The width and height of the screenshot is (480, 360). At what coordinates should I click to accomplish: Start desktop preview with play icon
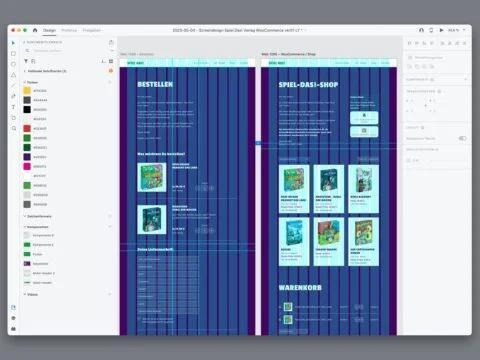click(x=441, y=30)
